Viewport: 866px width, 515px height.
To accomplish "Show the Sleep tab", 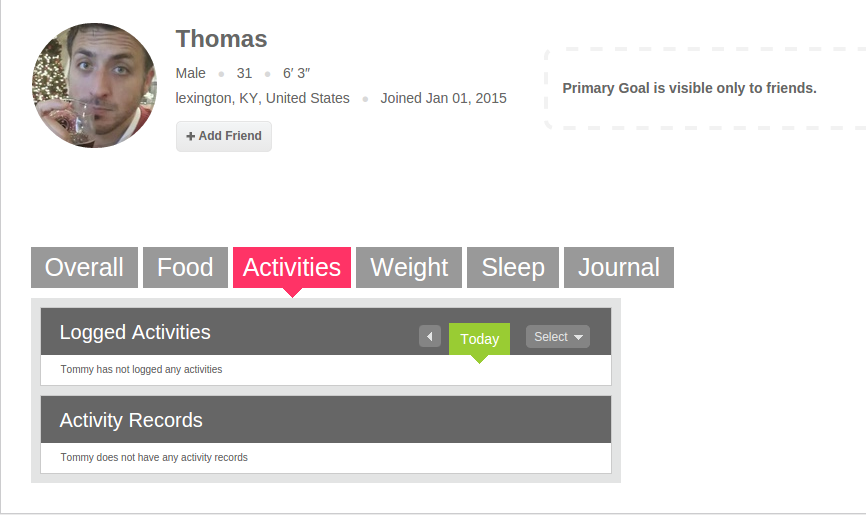I will 513,267.
